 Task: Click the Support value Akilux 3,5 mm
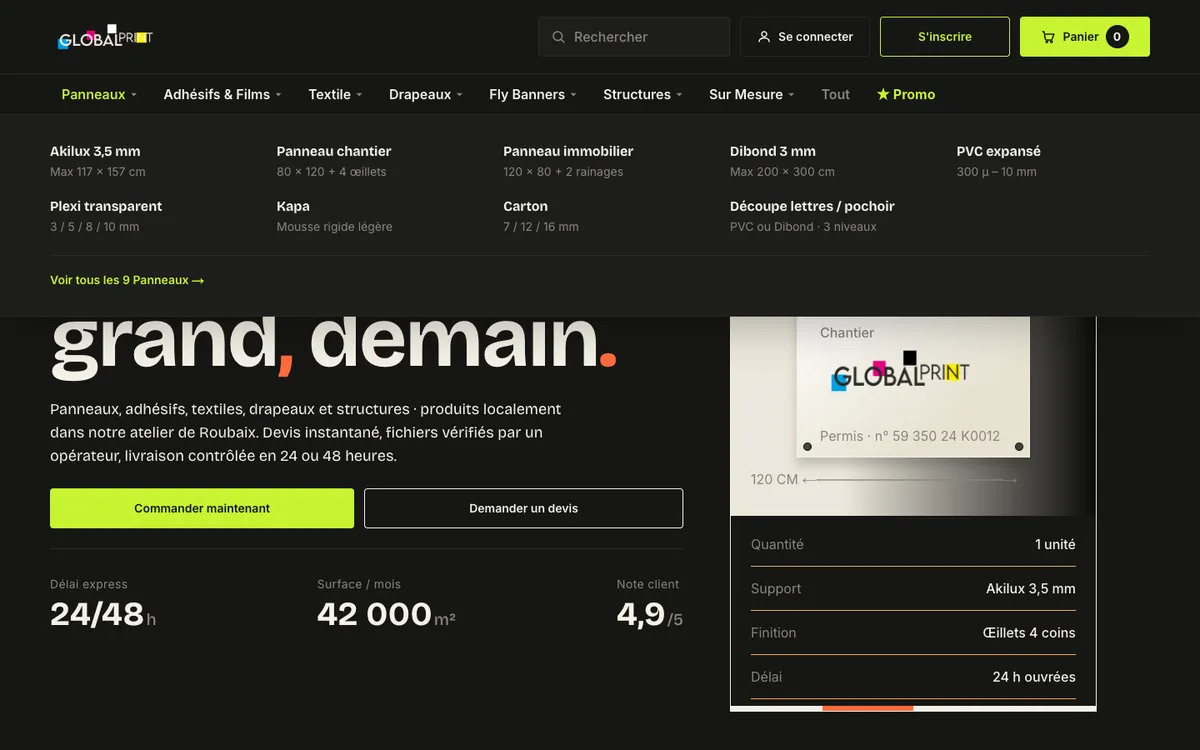pyautogui.click(x=1031, y=589)
